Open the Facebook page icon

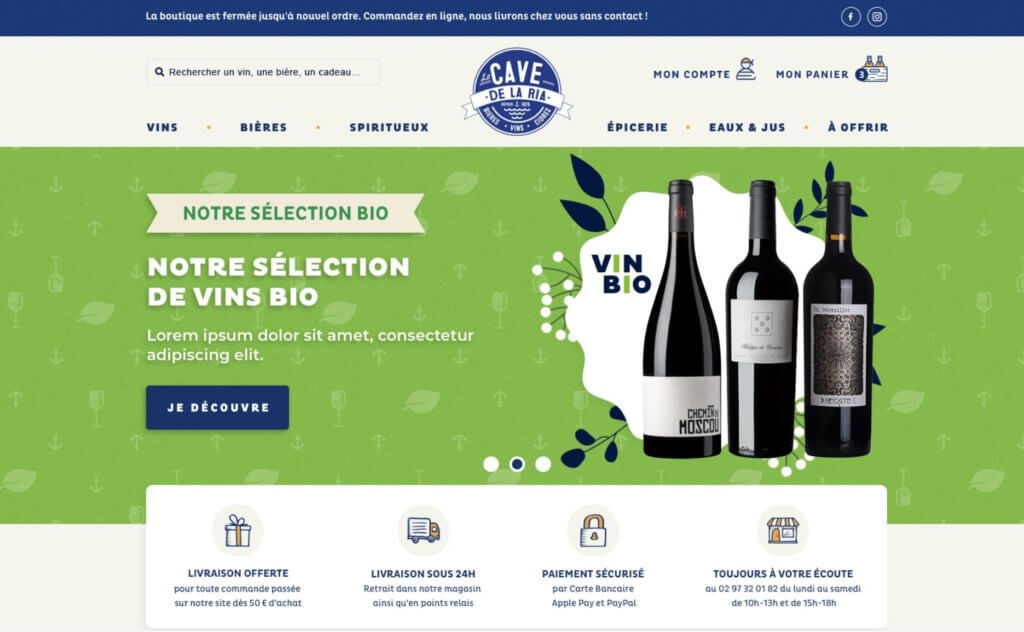point(850,17)
